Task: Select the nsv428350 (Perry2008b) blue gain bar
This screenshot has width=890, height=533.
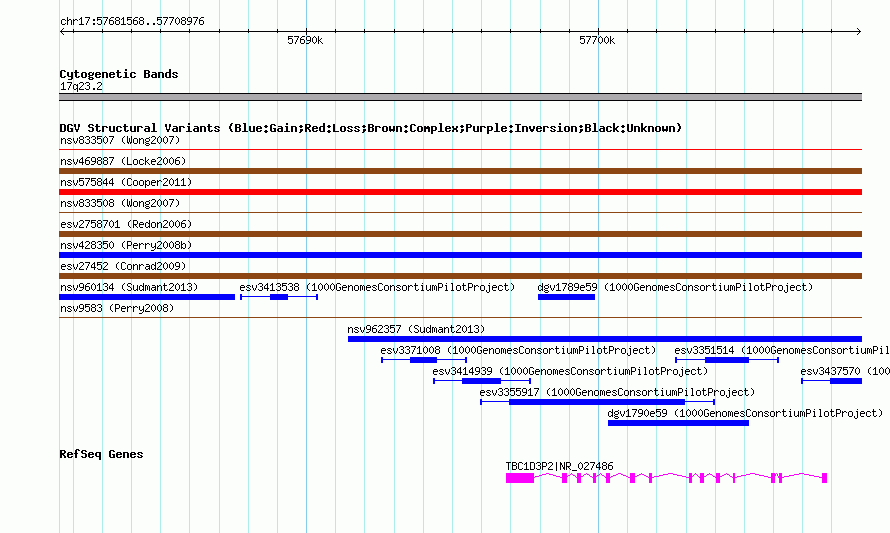Action: [x=460, y=255]
